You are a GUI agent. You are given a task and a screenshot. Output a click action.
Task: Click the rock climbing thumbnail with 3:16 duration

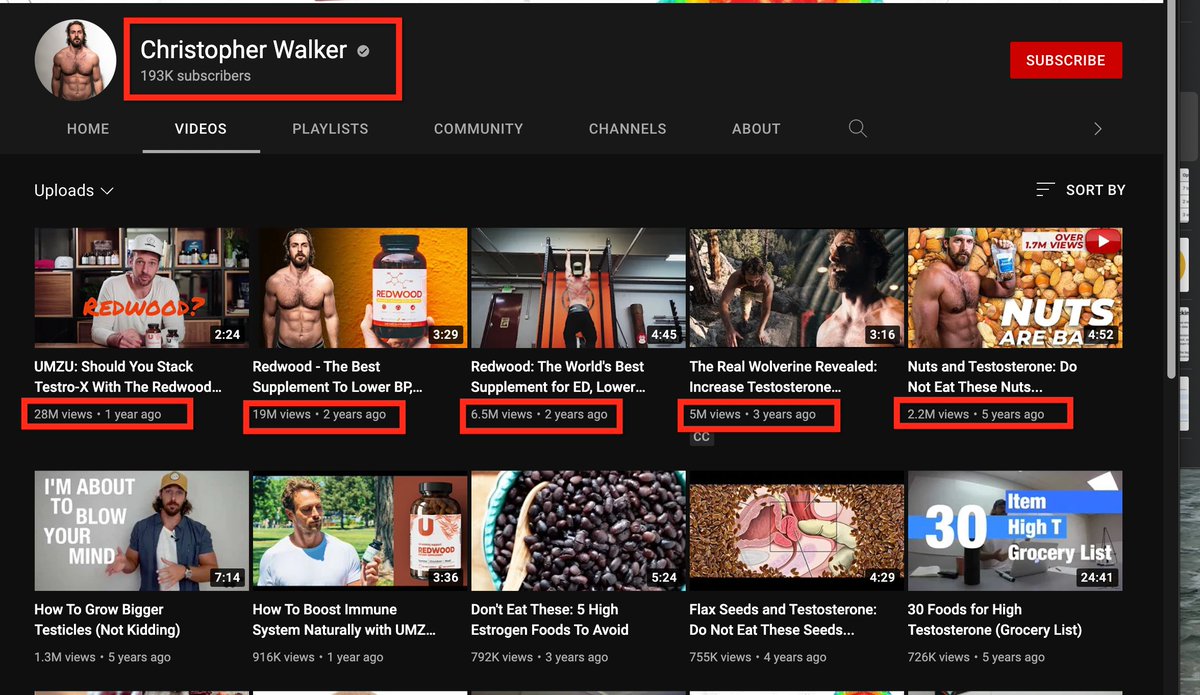796,288
